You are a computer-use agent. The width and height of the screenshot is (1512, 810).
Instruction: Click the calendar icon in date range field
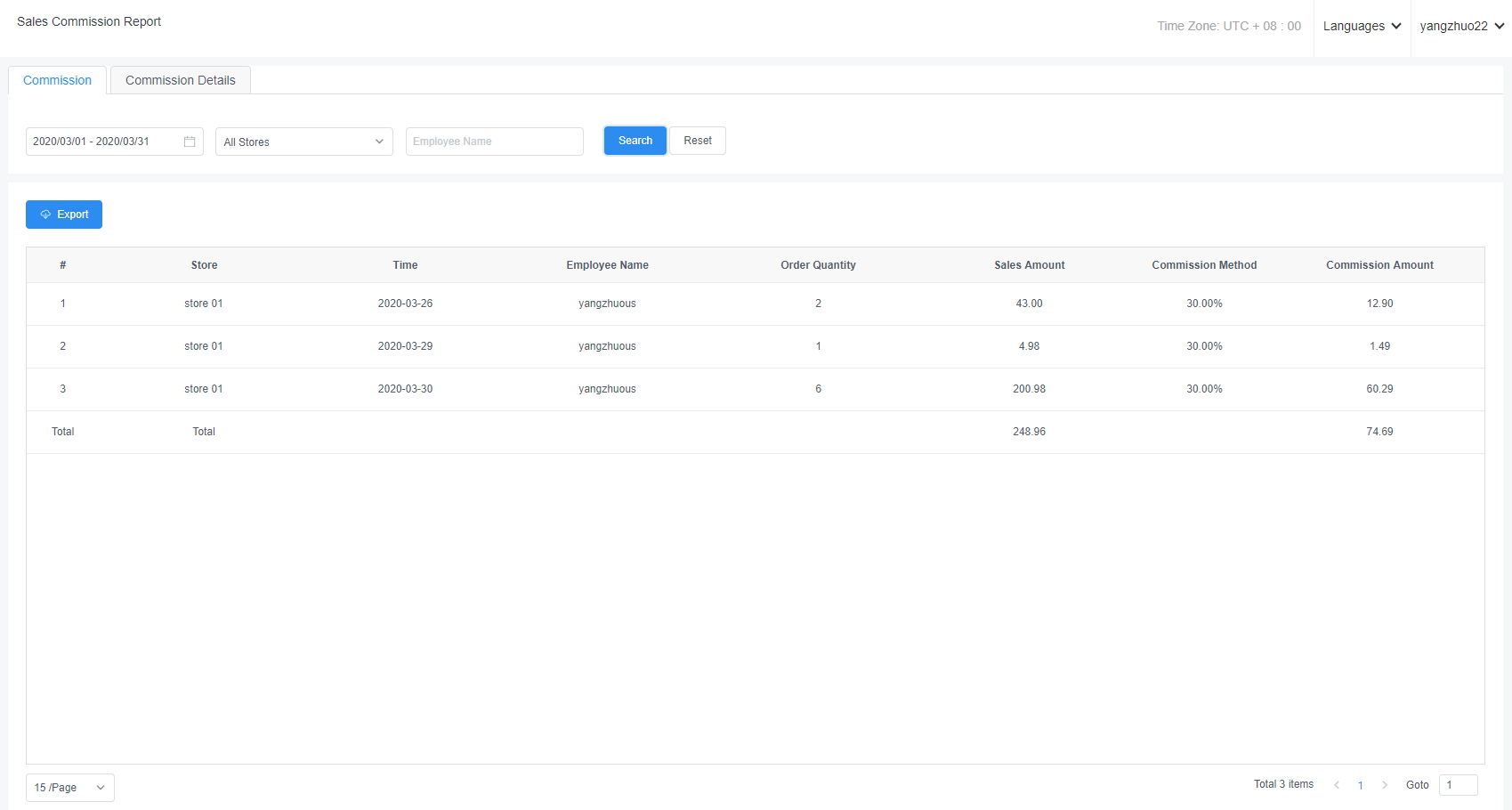(190, 142)
